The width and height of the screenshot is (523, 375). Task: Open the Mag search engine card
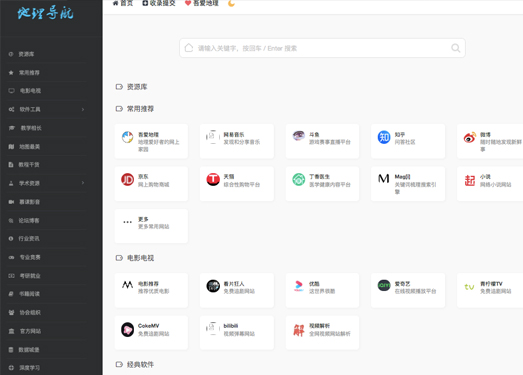pyautogui.click(x=408, y=183)
